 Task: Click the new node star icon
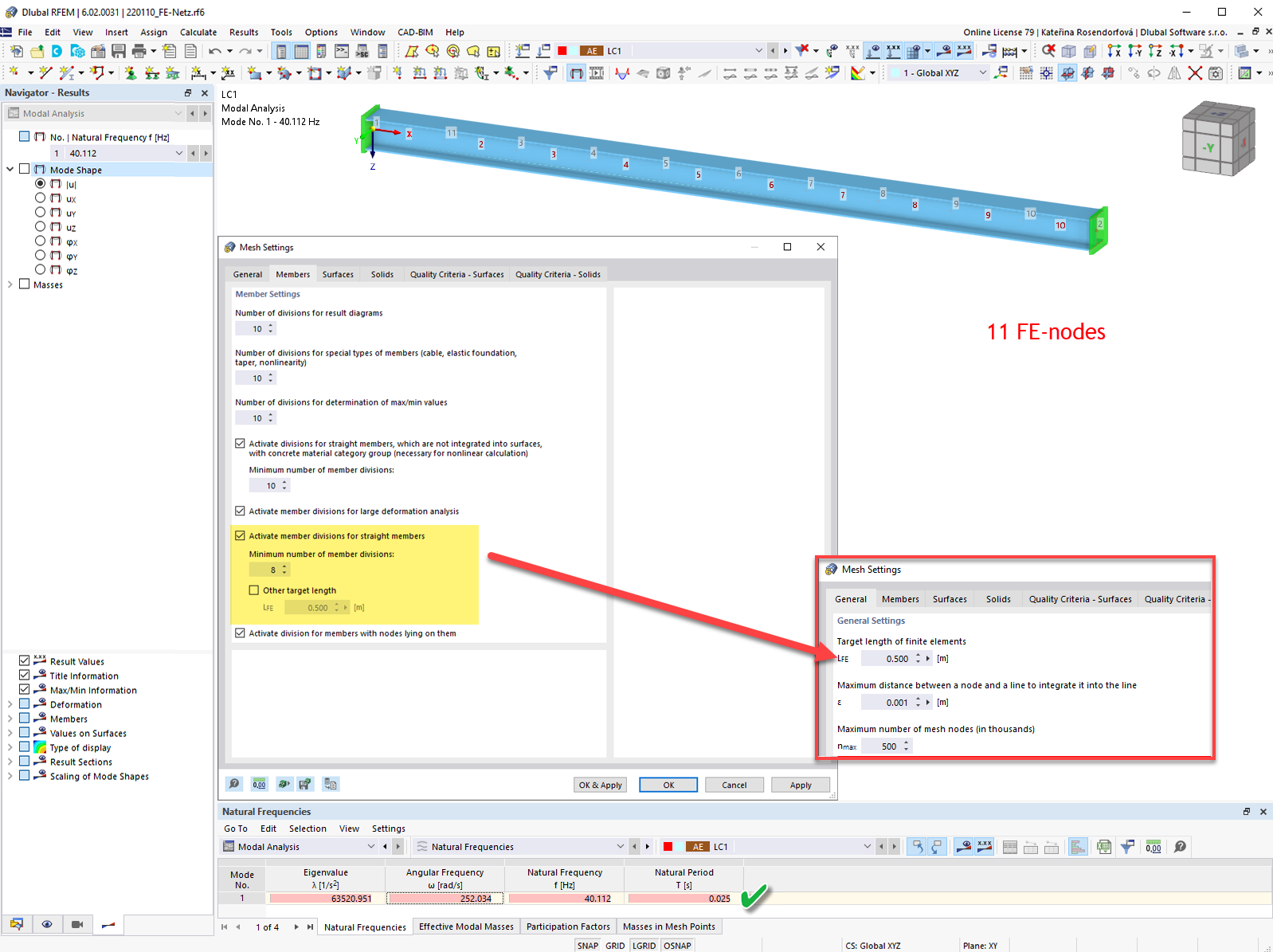point(14,73)
